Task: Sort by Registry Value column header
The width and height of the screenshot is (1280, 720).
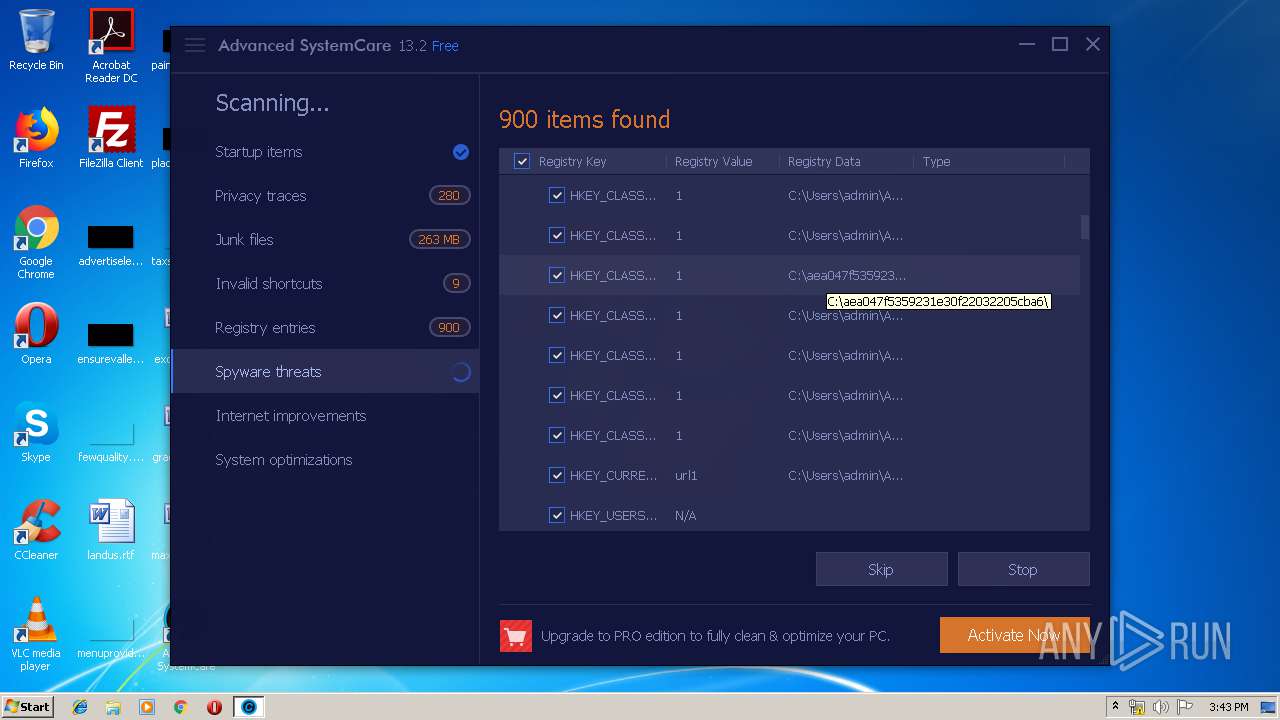Action: click(713, 161)
